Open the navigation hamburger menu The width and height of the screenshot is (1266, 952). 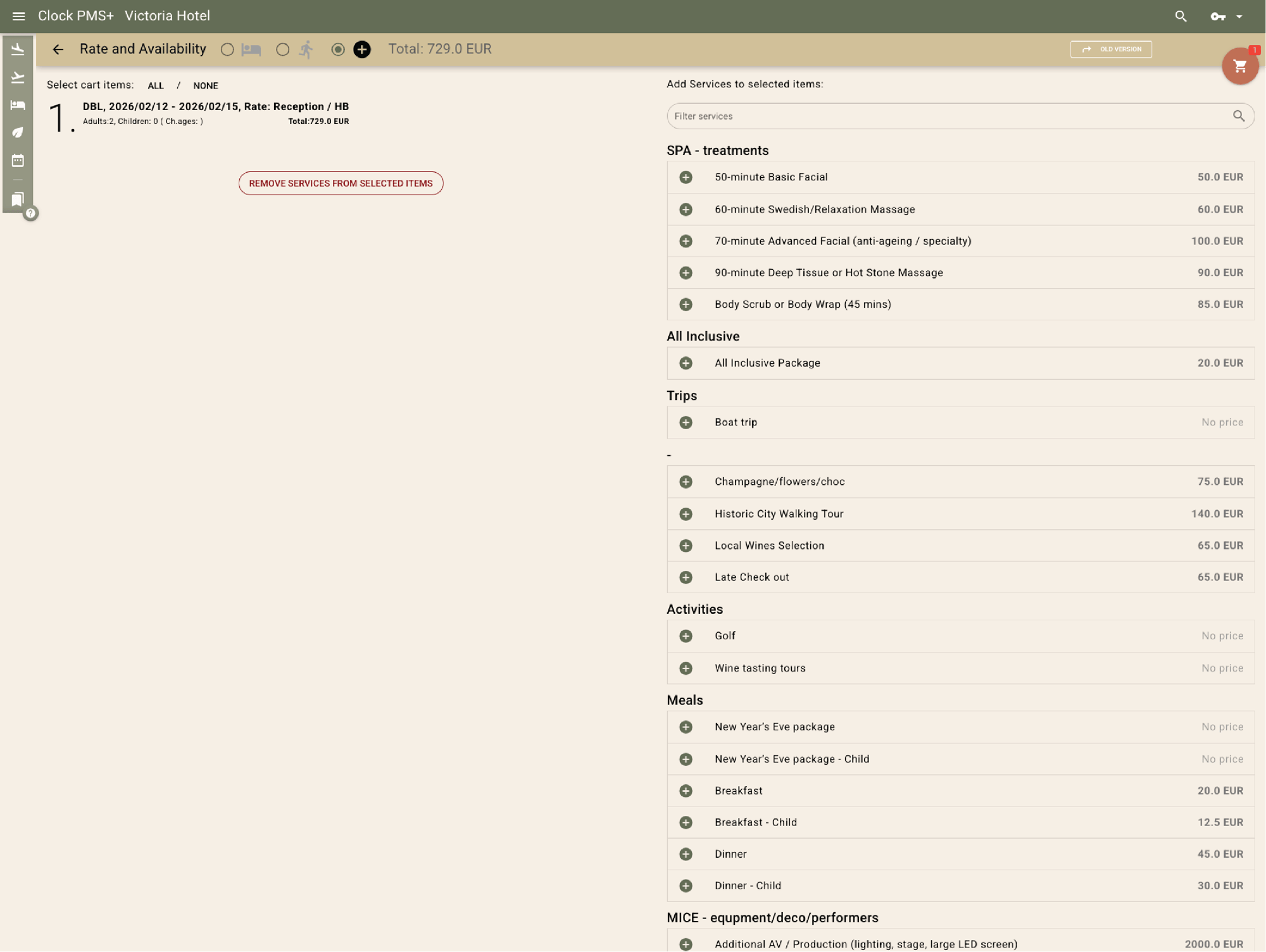[x=18, y=16]
